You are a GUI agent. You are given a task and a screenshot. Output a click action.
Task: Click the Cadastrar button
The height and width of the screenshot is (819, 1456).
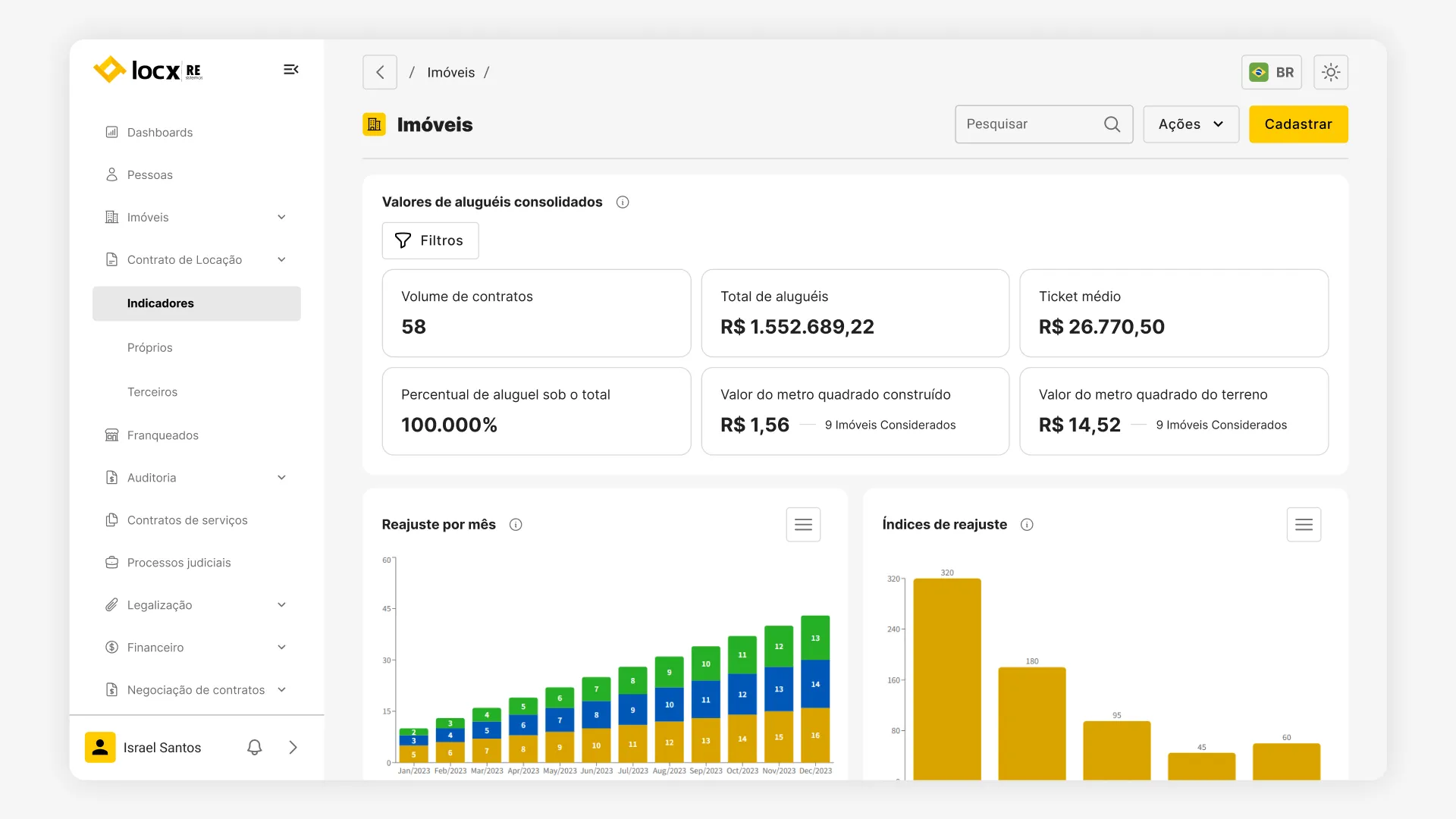tap(1298, 124)
